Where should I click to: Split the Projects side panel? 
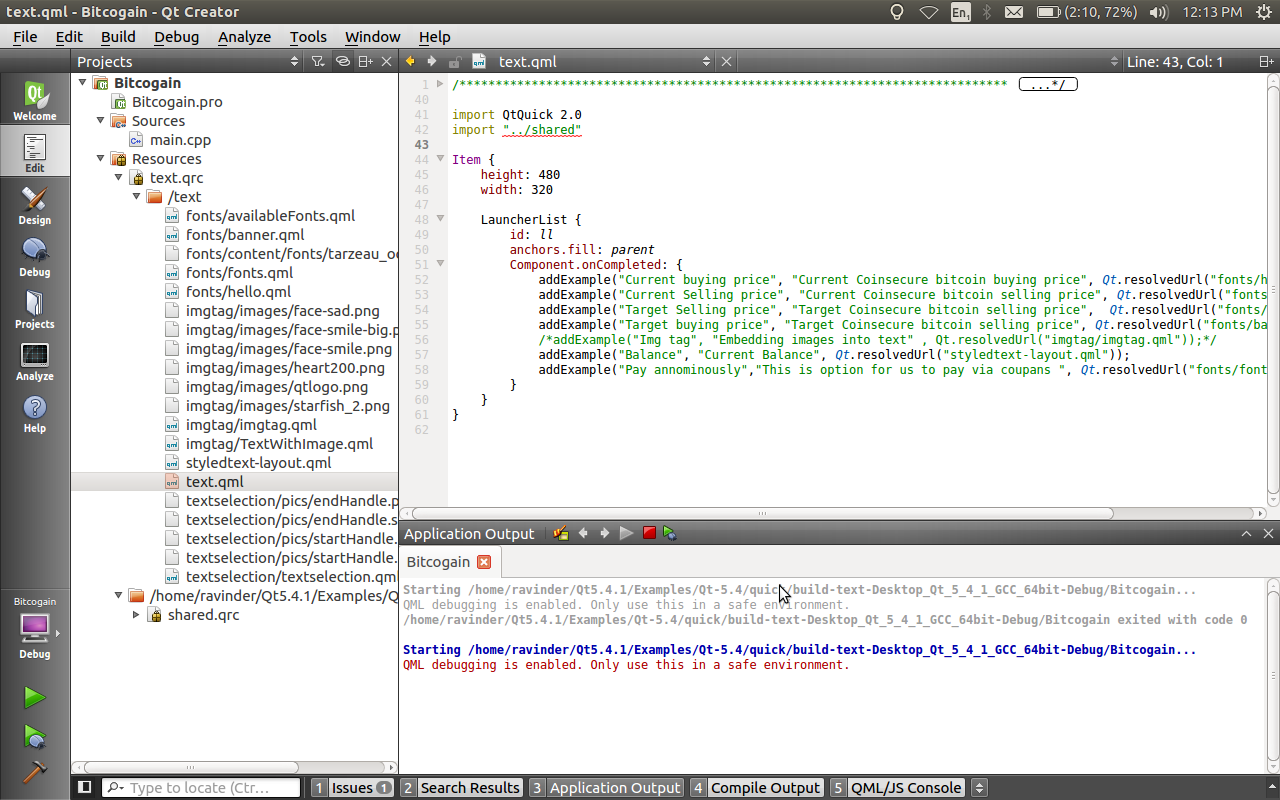[x=366, y=62]
